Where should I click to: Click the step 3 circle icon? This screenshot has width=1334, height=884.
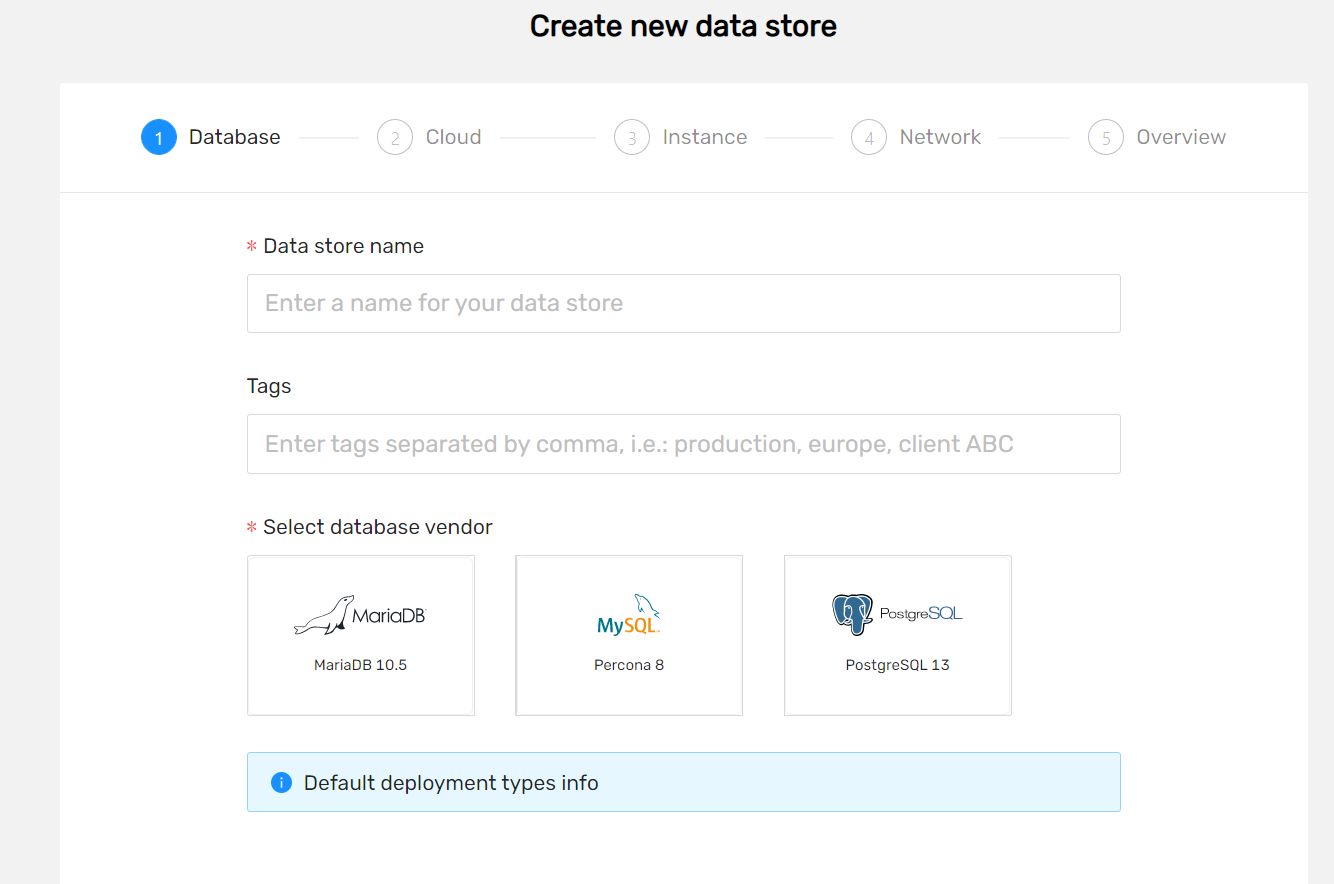click(632, 137)
